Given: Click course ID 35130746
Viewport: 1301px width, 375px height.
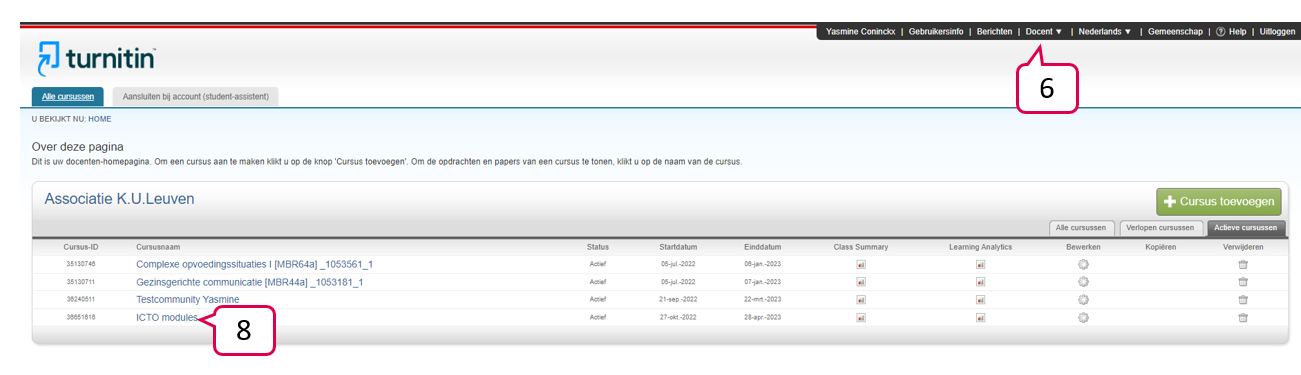Looking at the screenshot, I should [x=81, y=265].
